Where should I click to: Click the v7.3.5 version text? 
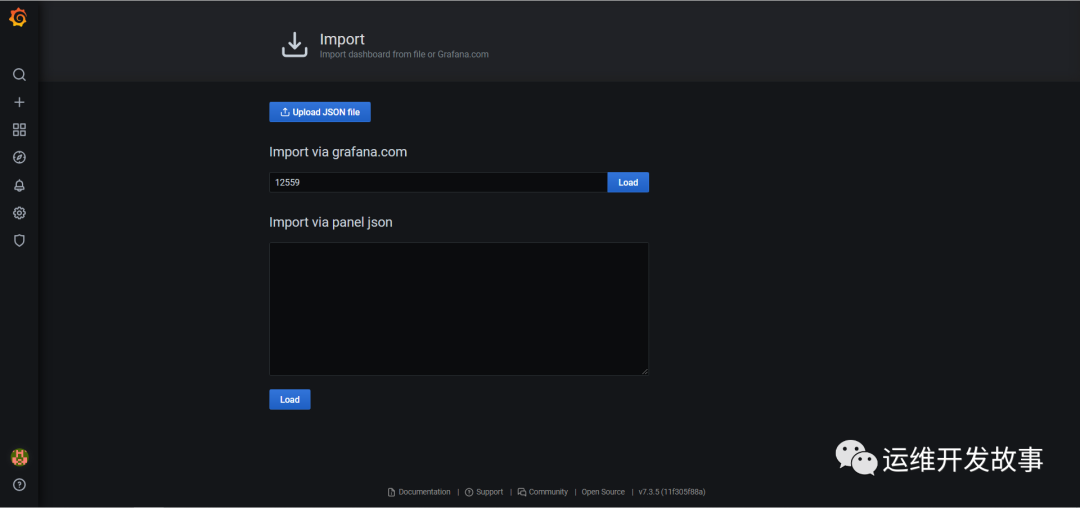point(672,492)
